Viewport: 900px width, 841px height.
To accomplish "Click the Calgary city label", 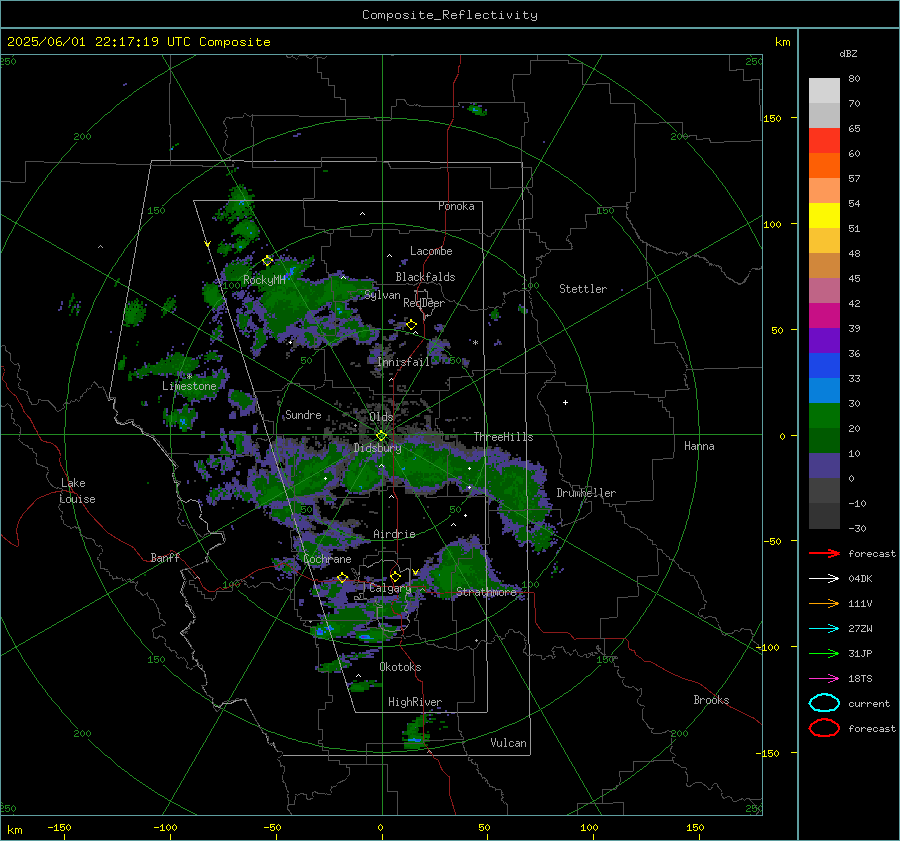I will pos(390,588).
